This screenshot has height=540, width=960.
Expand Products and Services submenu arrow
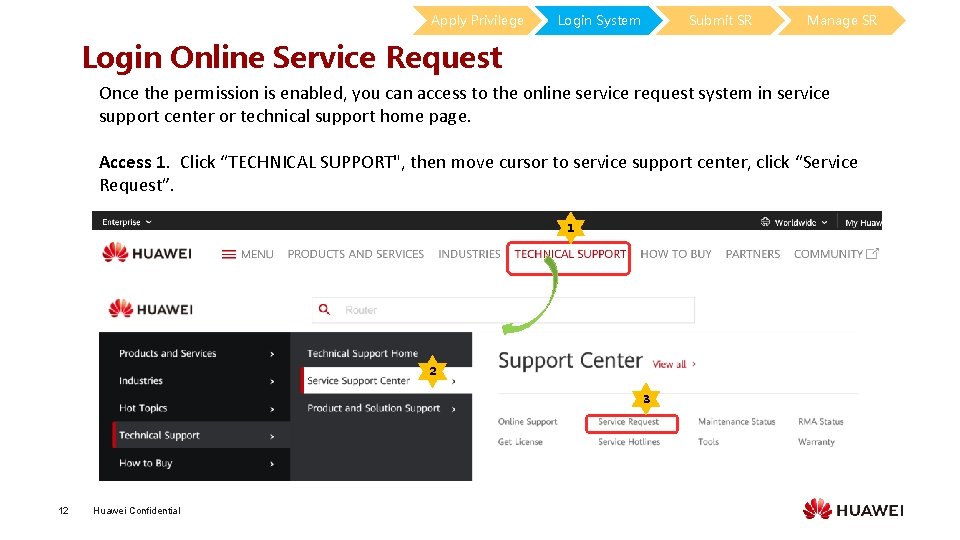[x=272, y=354]
